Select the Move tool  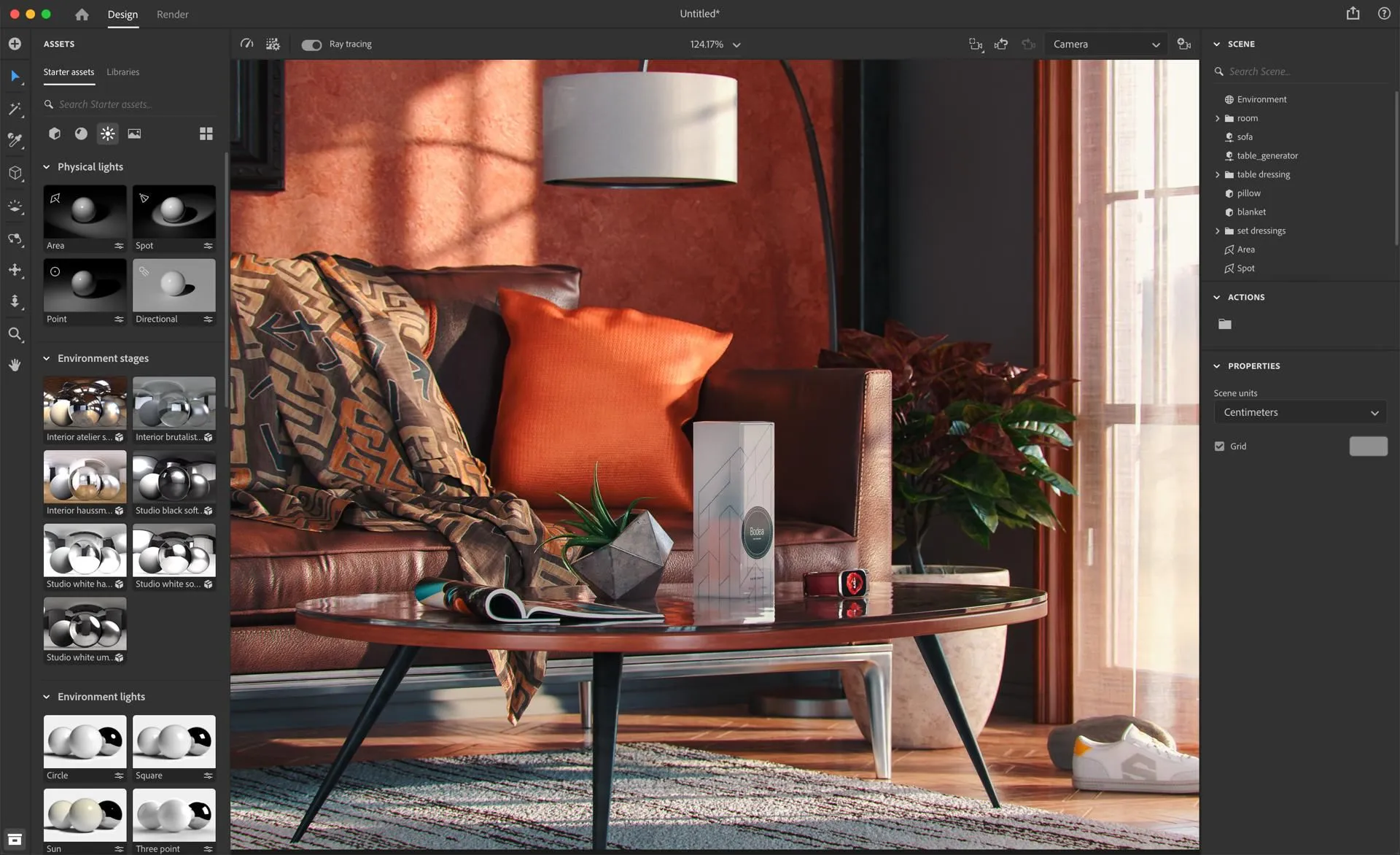[x=15, y=271]
